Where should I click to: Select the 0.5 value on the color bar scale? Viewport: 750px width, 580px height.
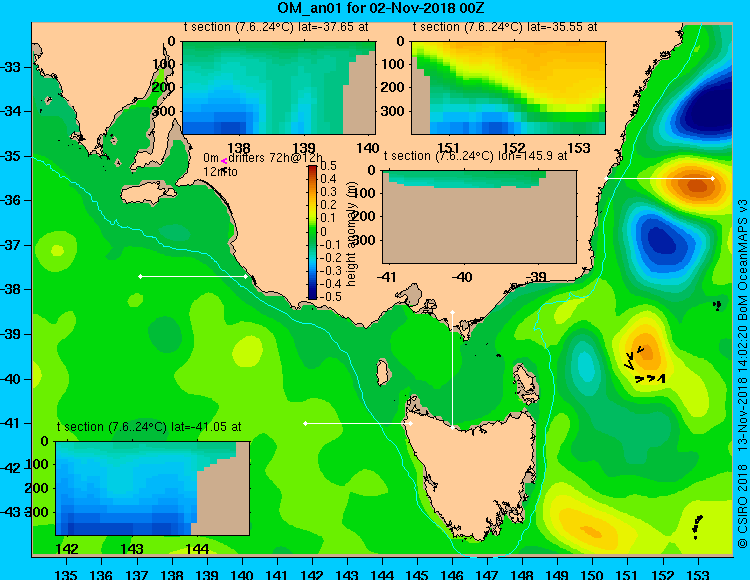coord(328,166)
